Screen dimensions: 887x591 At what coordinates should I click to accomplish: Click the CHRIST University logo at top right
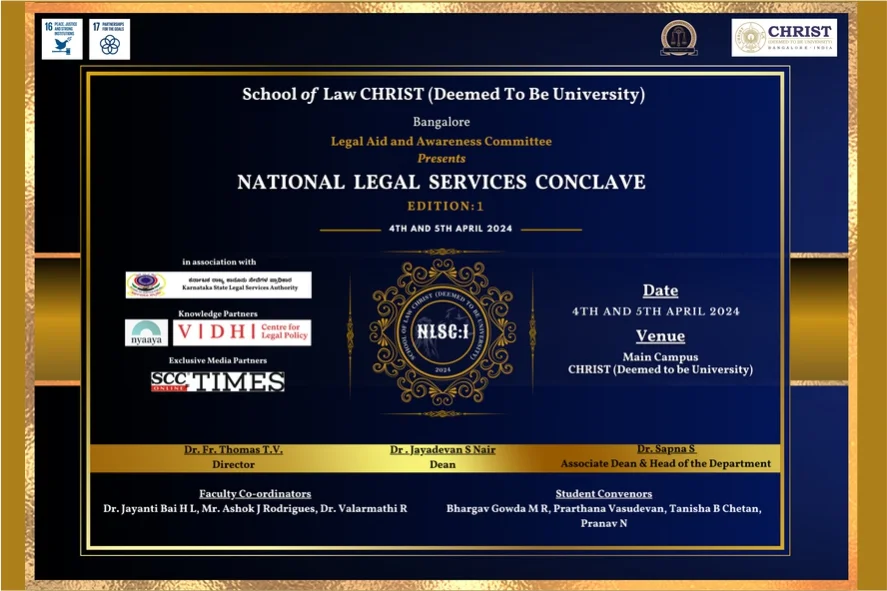click(x=783, y=37)
